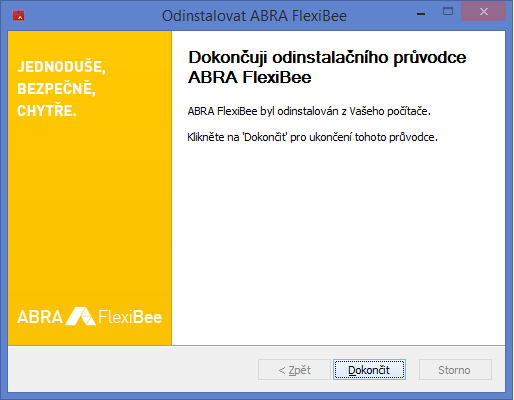Click the slogan word 'JEDNODUŠE,'
514x400 pixels.
click(x=62, y=67)
